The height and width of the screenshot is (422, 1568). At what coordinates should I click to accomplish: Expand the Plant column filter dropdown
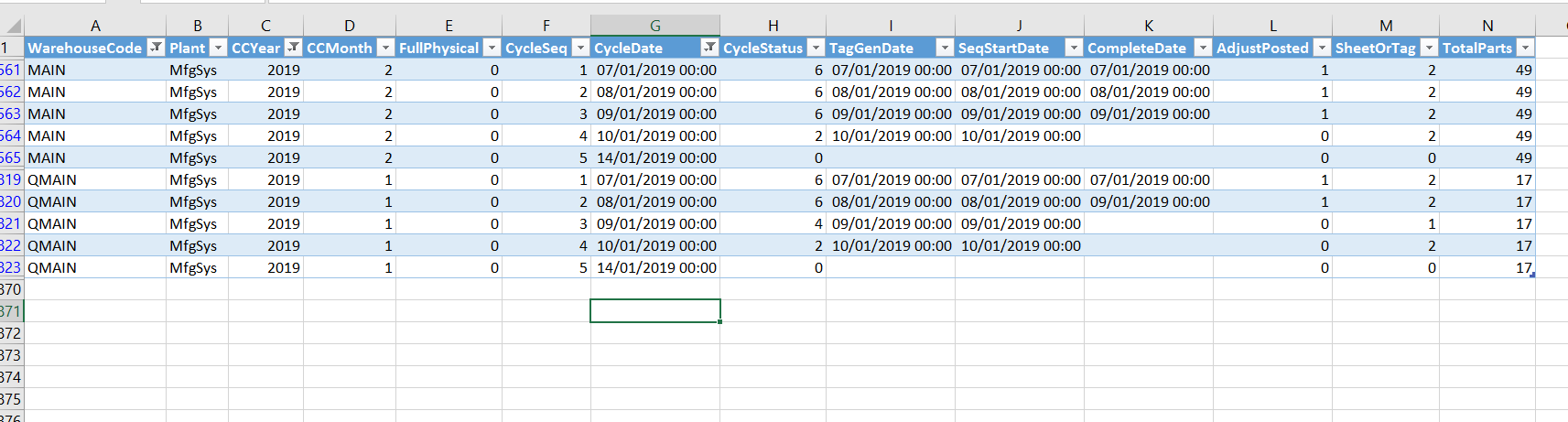coord(218,48)
